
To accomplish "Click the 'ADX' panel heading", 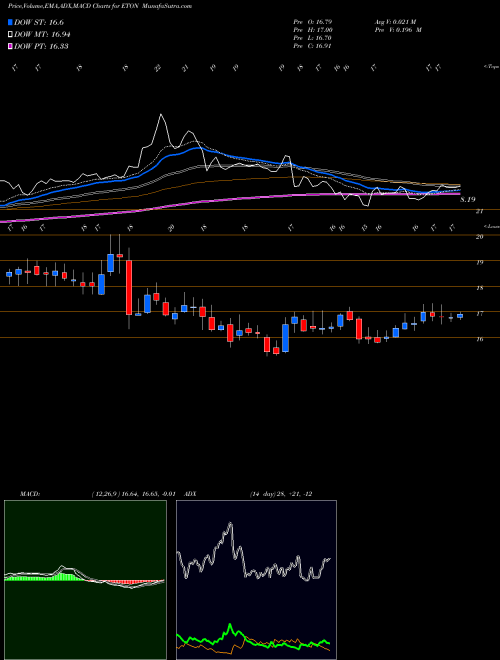I will [190, 494].
